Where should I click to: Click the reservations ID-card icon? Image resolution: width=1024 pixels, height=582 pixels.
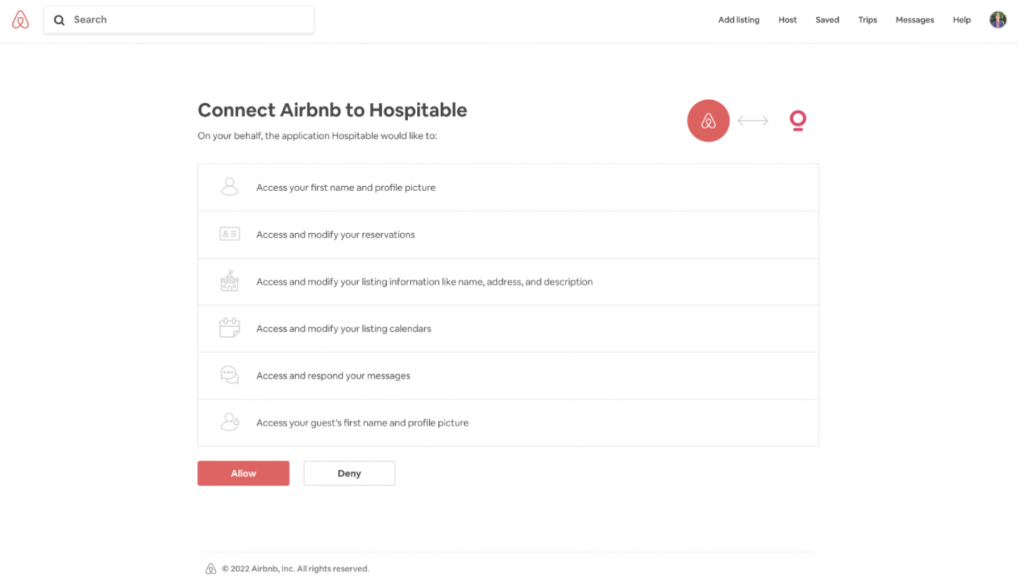coord(229,234)
